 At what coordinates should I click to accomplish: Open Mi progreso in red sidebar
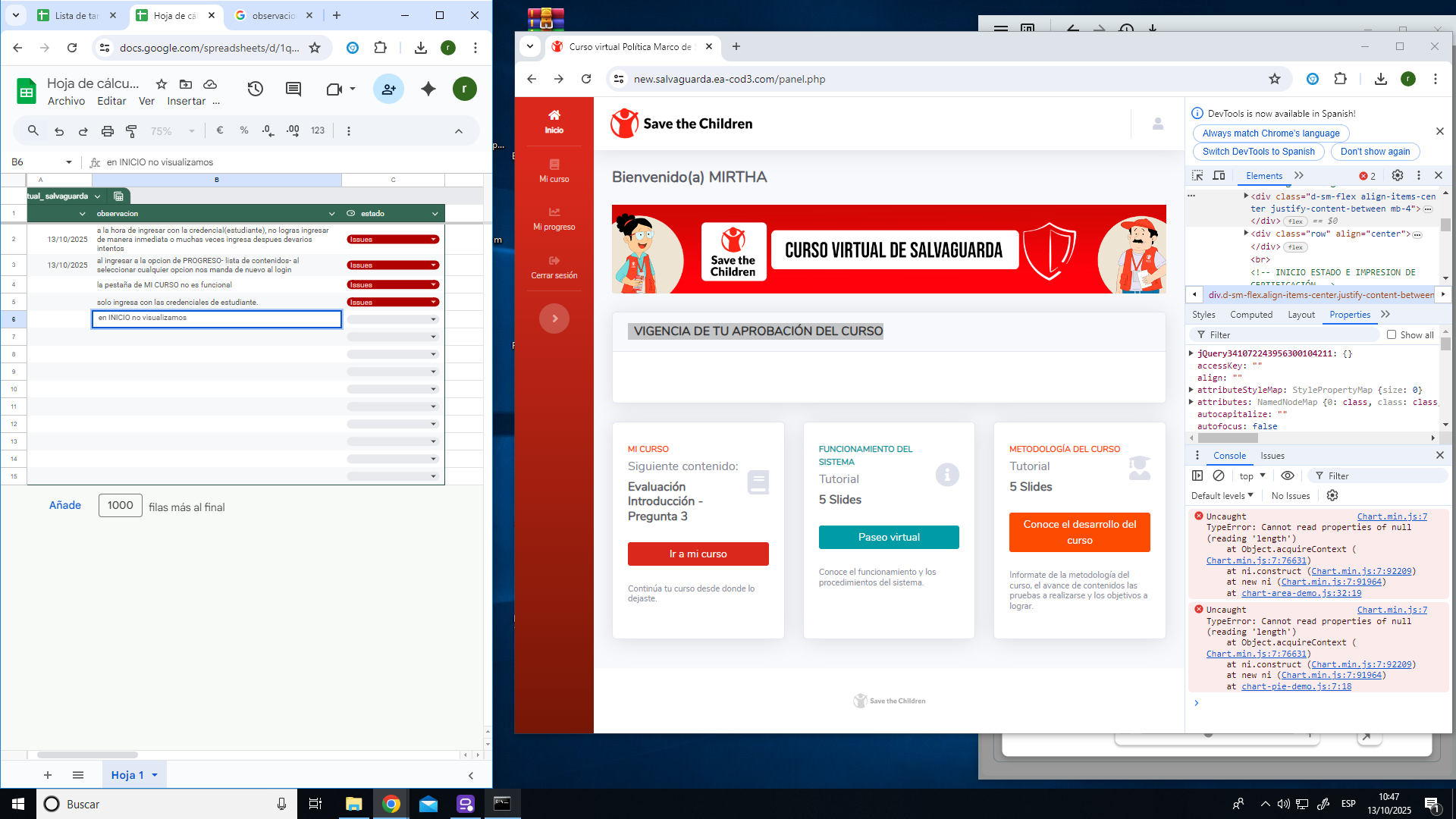pos(554,218)
